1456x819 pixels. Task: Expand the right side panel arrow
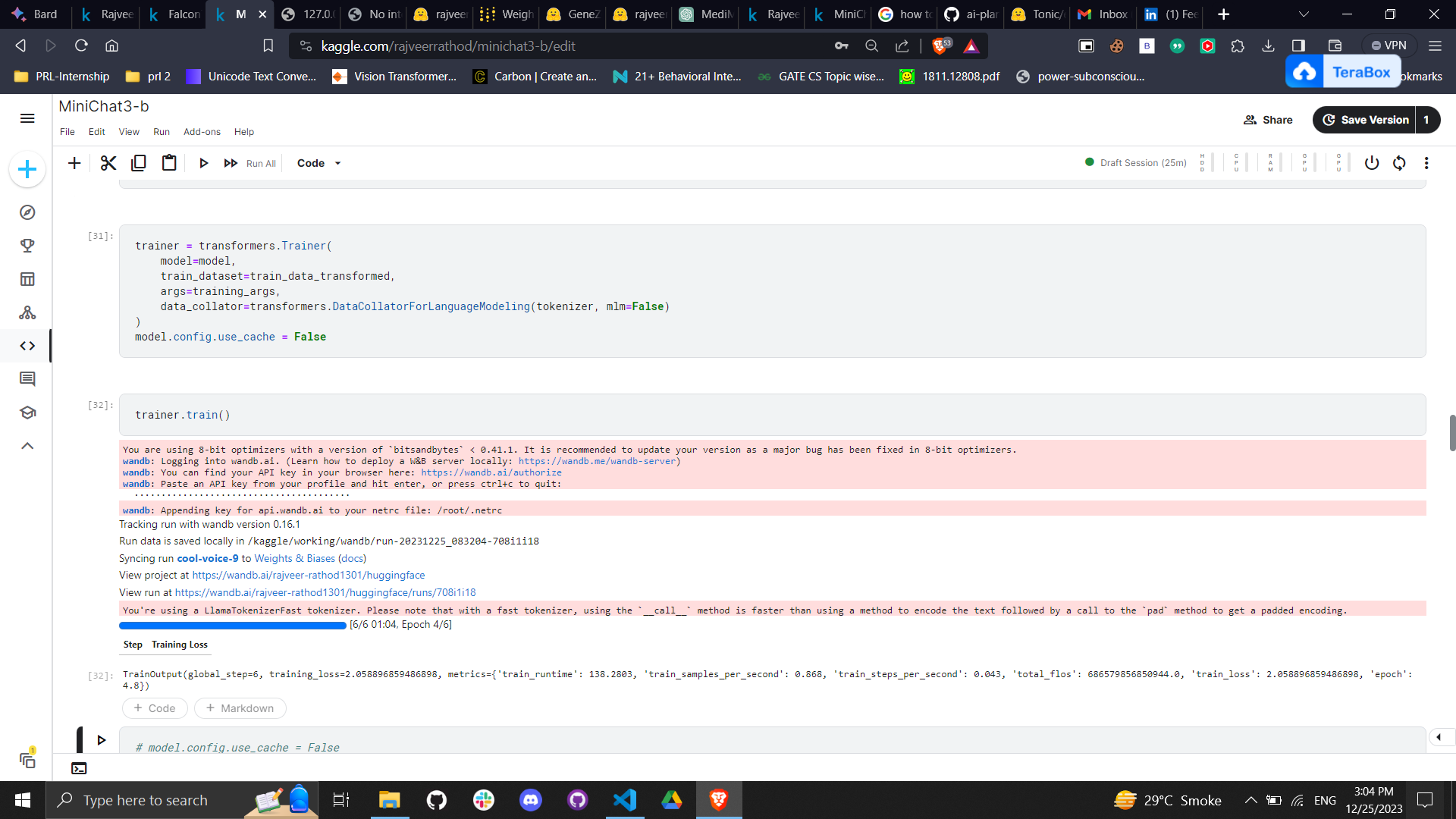click(1439, 737)
